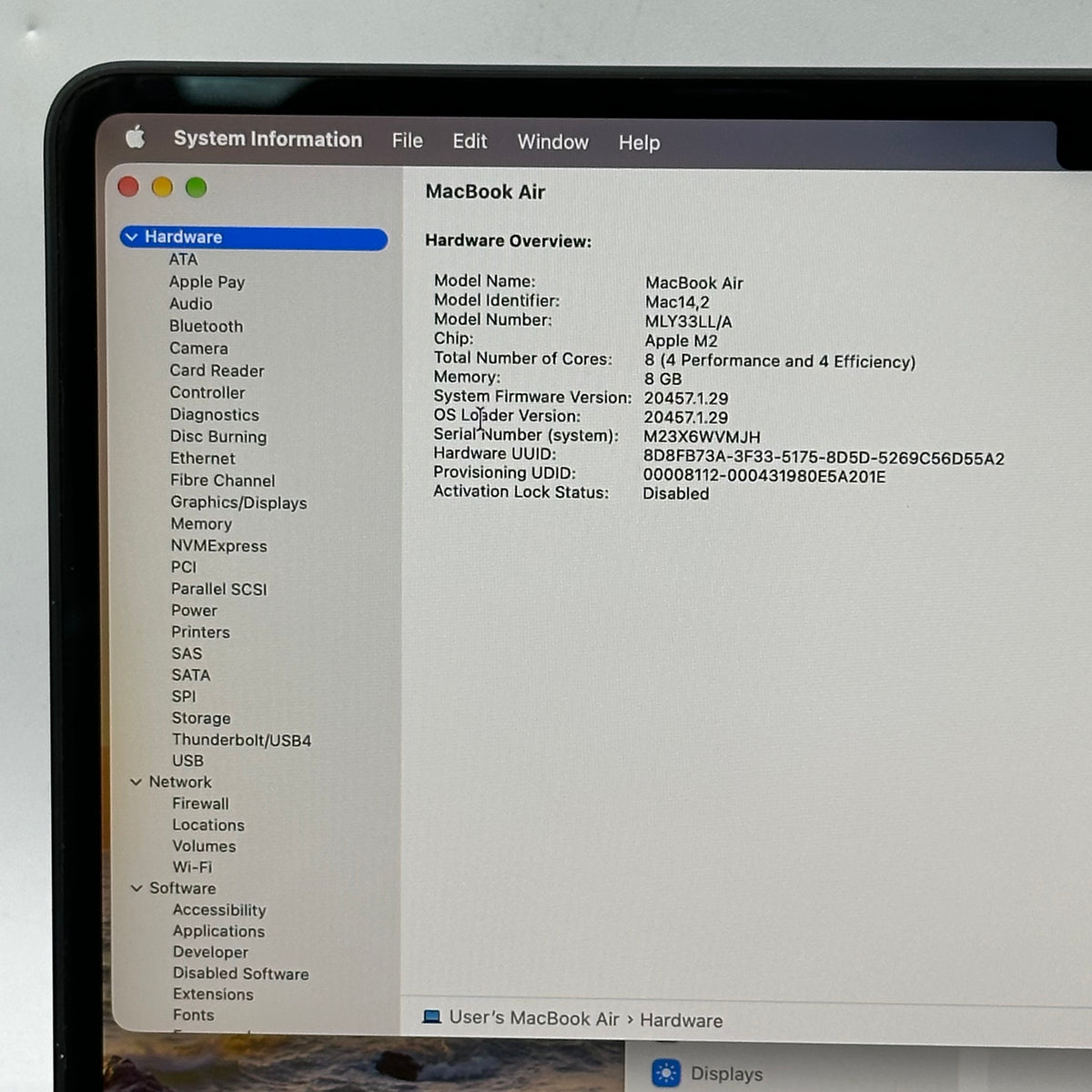The width and height of the screenshot is (1092, 1092).
Task: Select Card Reader in the sidebar
Action: click(217, 370)
